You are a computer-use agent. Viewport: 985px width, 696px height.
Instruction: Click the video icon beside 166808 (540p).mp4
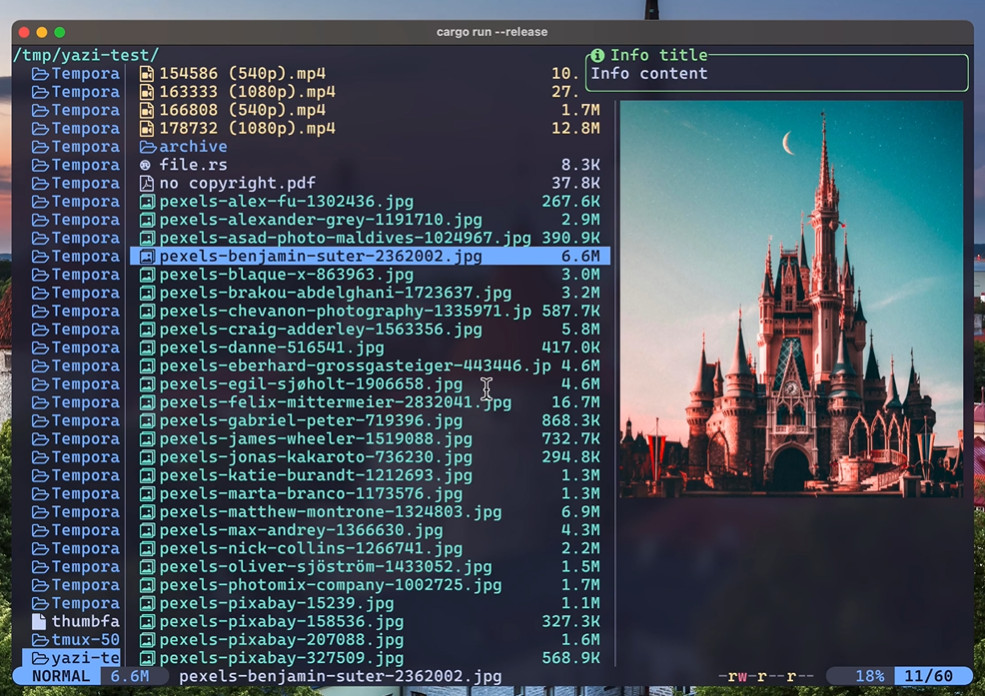point(146,110)
